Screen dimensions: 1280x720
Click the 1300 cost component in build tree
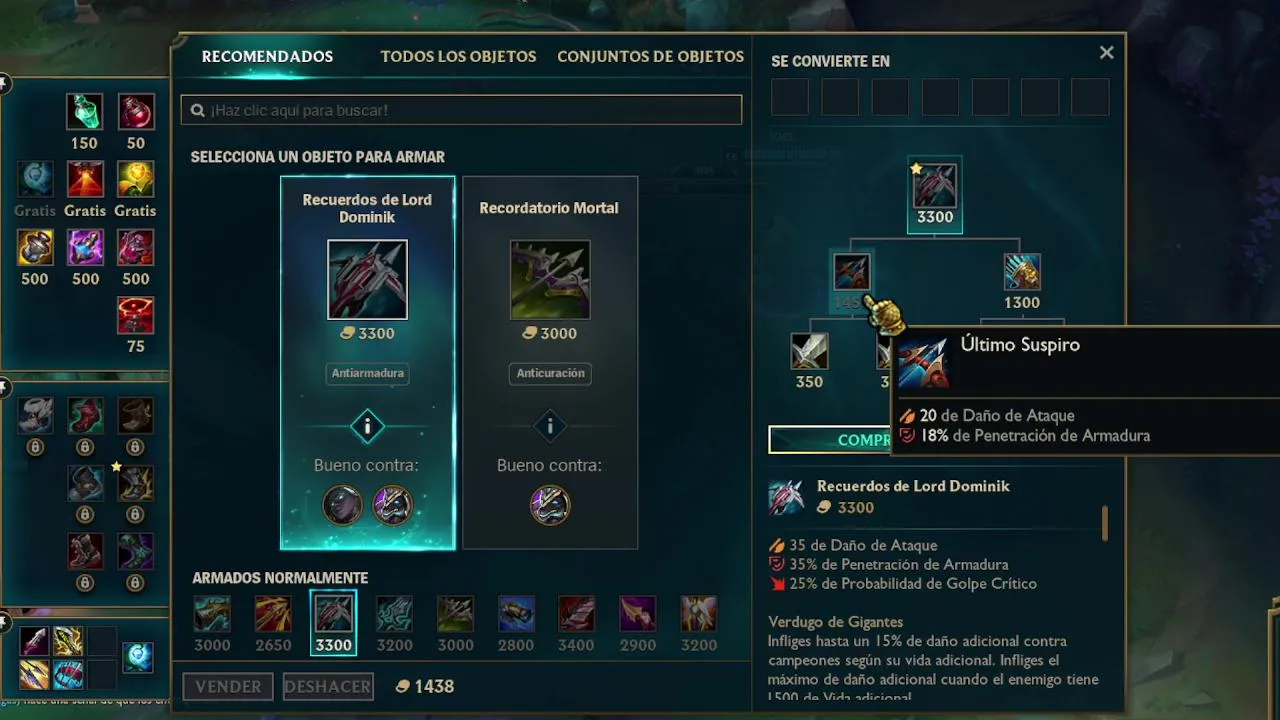coord(1022,272)
